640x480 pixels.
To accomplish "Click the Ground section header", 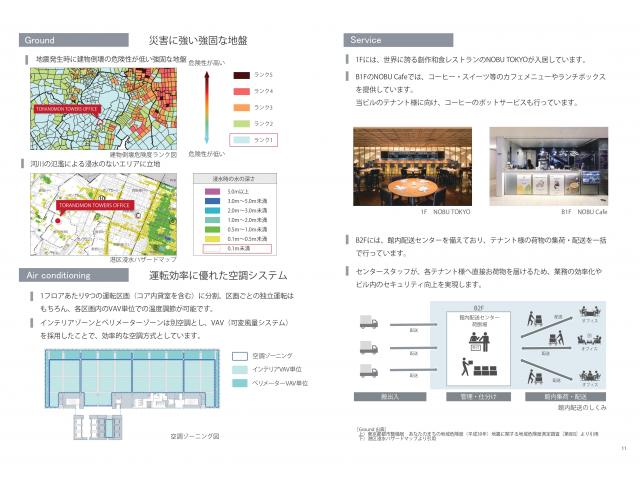I will [x=73, y=40].
